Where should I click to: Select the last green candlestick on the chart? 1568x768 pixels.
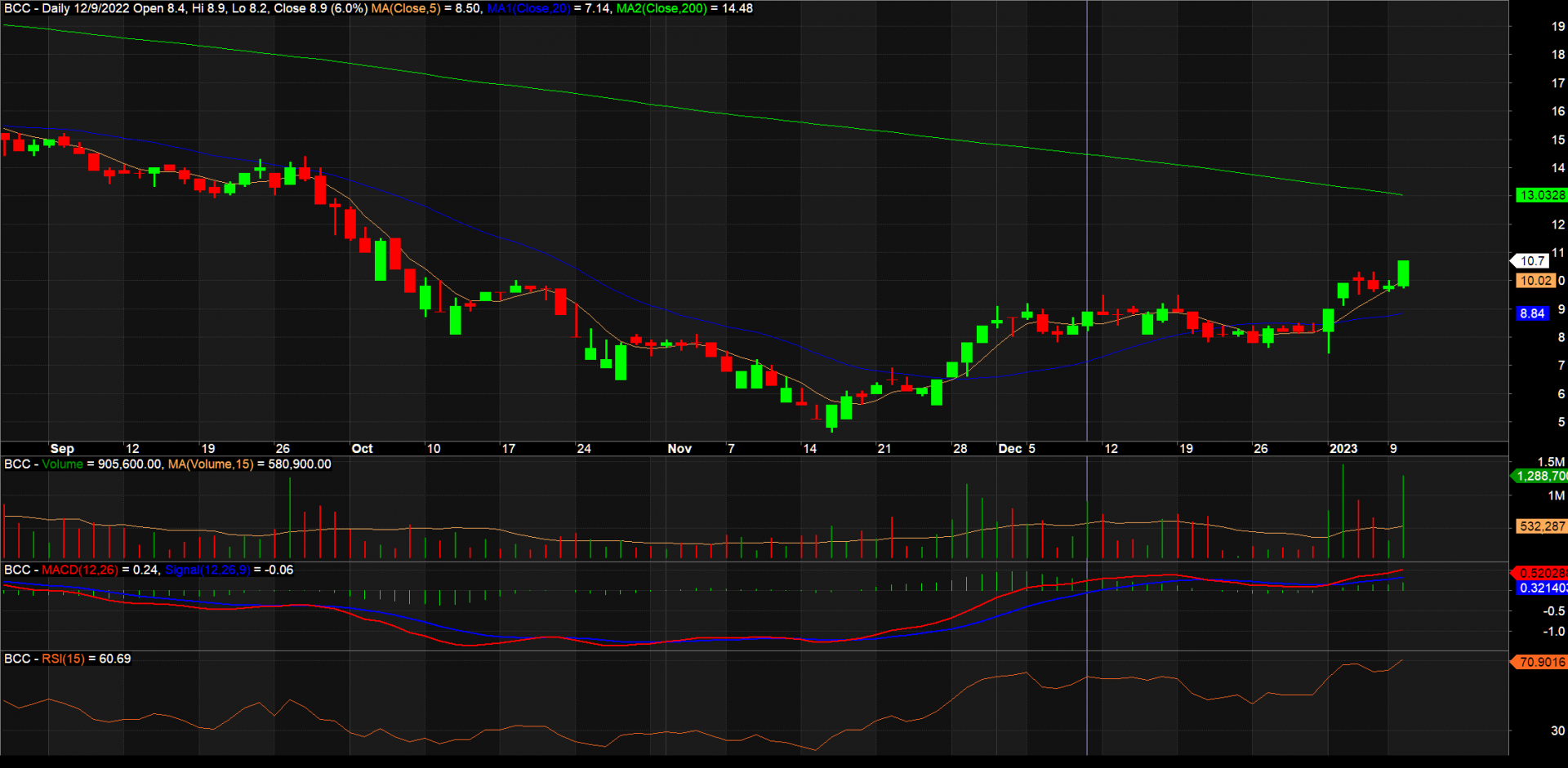click(1403, 273)
